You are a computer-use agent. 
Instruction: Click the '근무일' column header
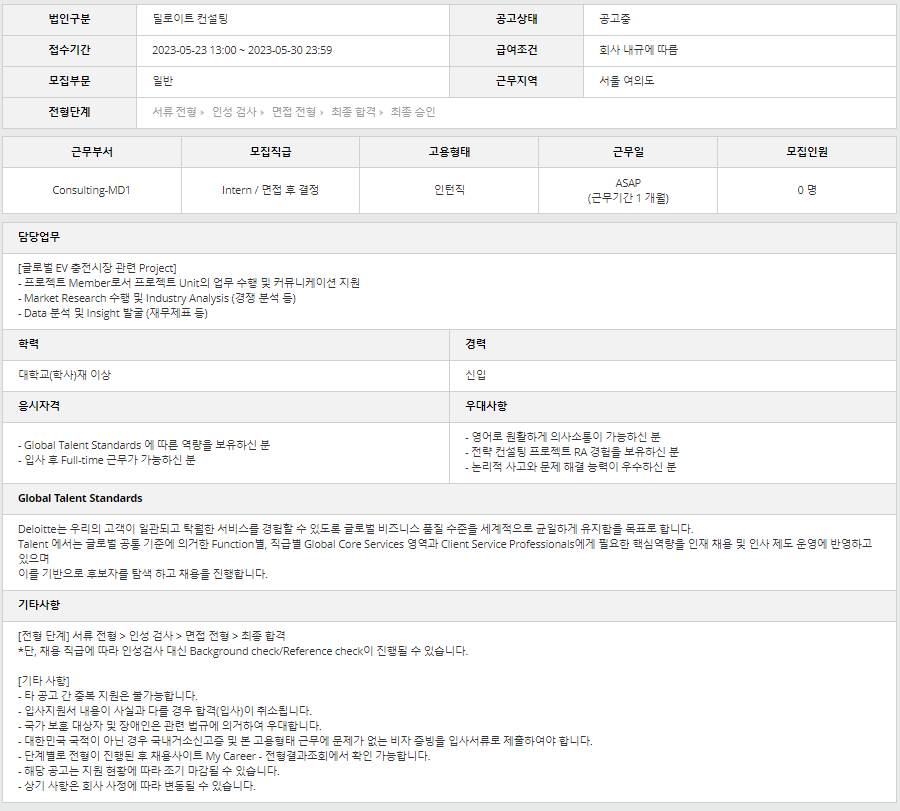tap(628, 152)
